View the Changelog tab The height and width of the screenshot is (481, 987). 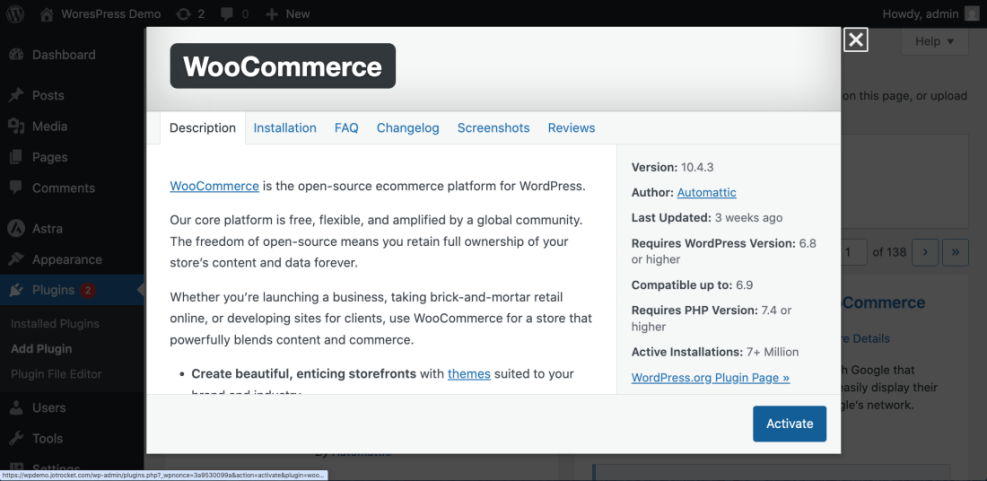[408, 128]
